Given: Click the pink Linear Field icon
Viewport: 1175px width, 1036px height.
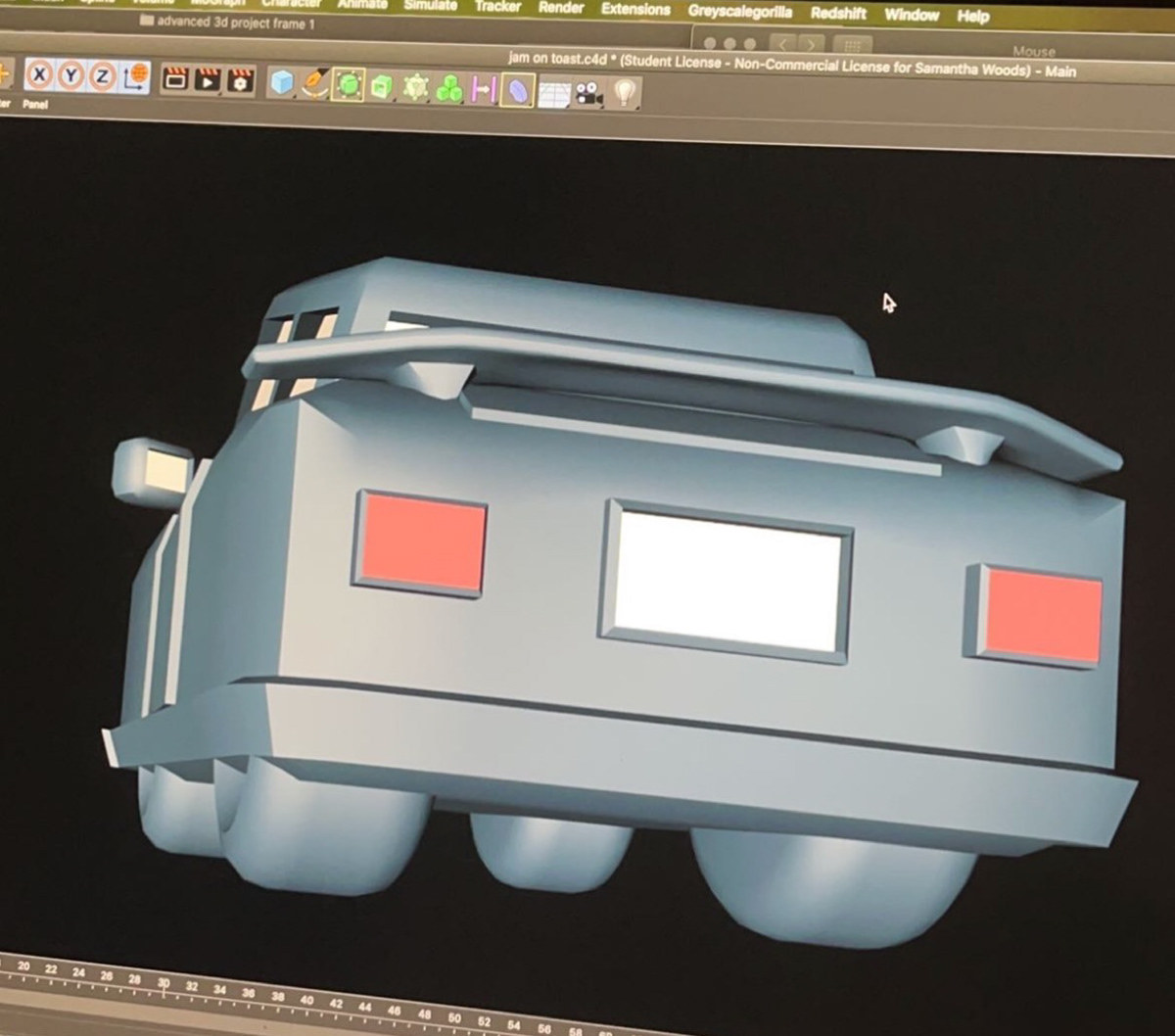Looking at the screenshot, I should [483, 90].
